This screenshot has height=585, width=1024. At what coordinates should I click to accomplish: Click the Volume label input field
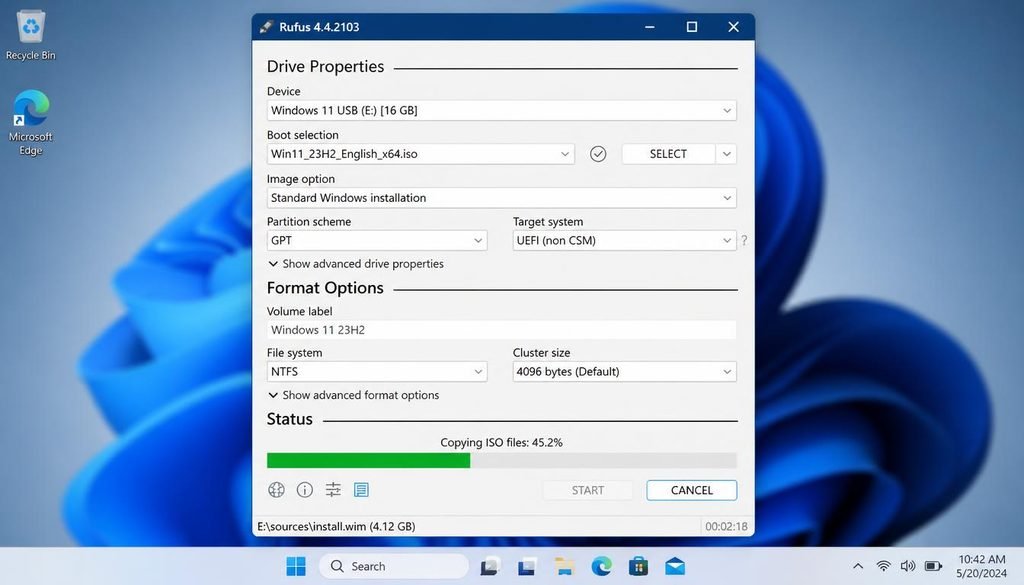502,330
